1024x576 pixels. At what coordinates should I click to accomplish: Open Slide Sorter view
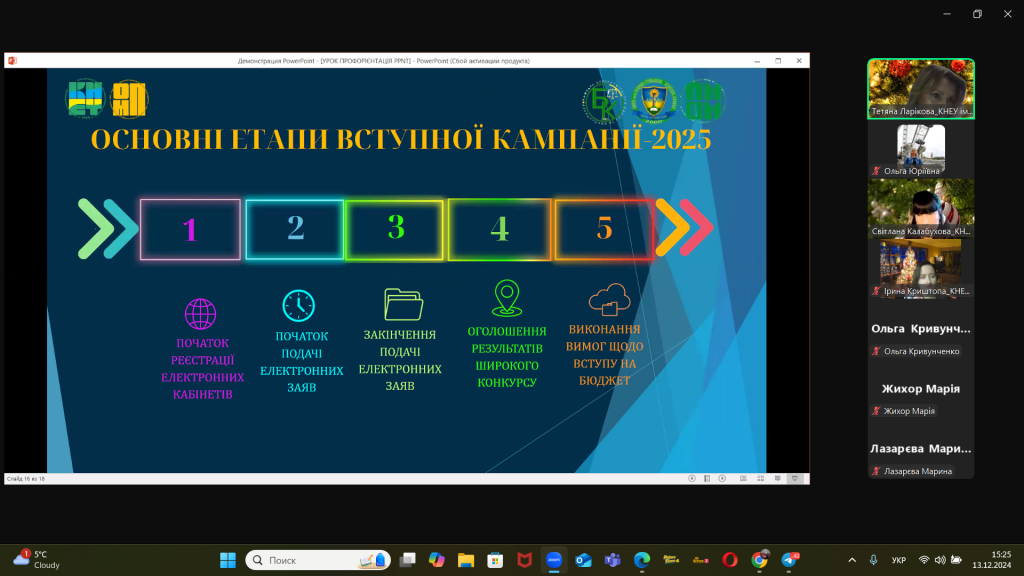click(x=763, y=479)
